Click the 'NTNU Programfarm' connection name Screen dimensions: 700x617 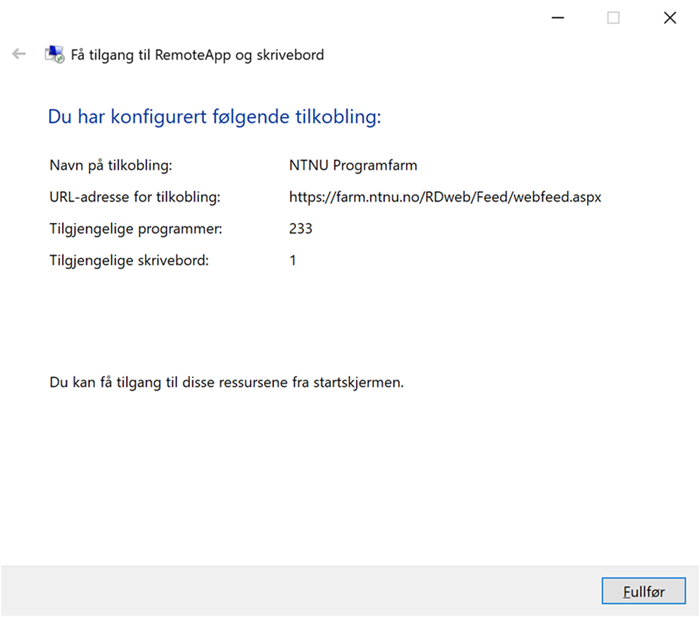(x=353, y=166)
